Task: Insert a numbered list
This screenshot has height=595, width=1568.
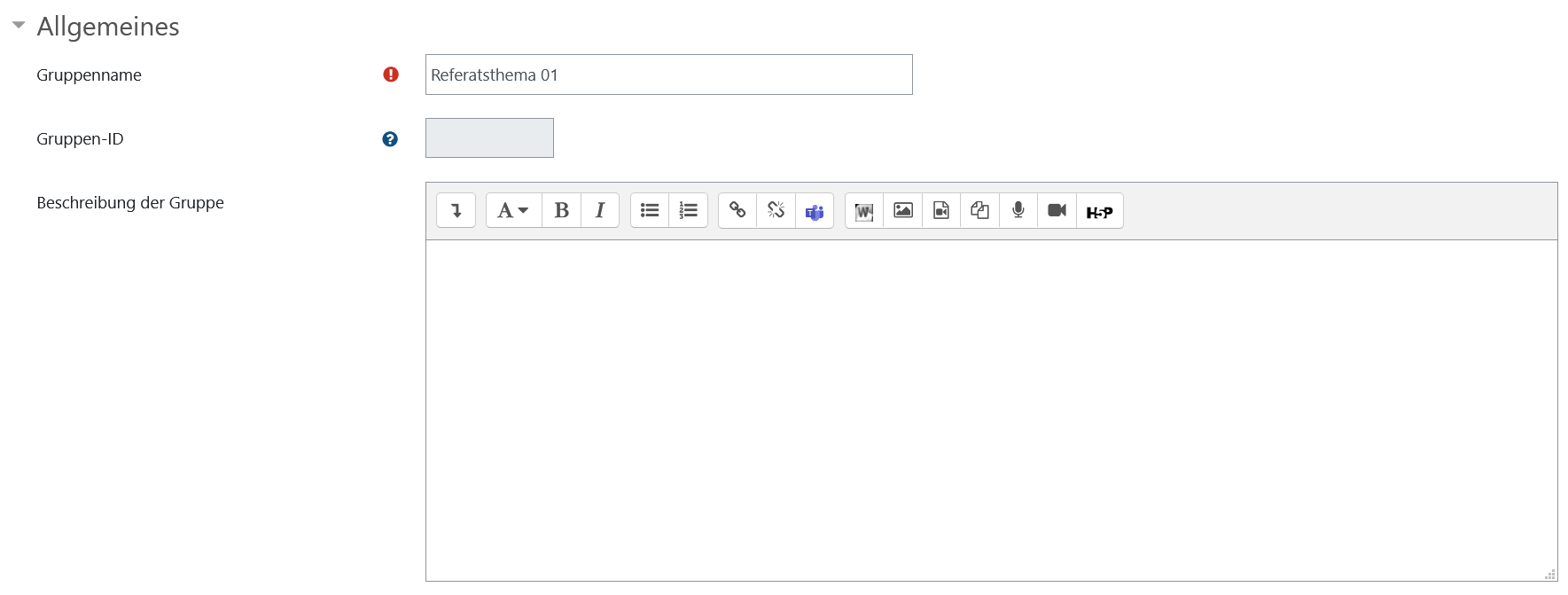Action: coord(689,211)
